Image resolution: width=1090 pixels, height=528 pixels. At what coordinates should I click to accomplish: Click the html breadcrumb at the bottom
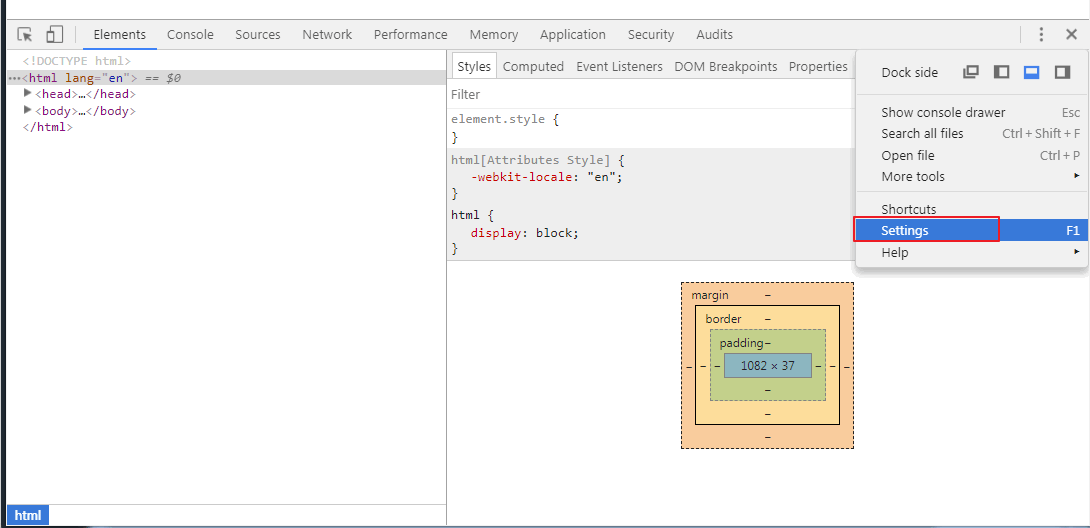[x=28, y=516]
